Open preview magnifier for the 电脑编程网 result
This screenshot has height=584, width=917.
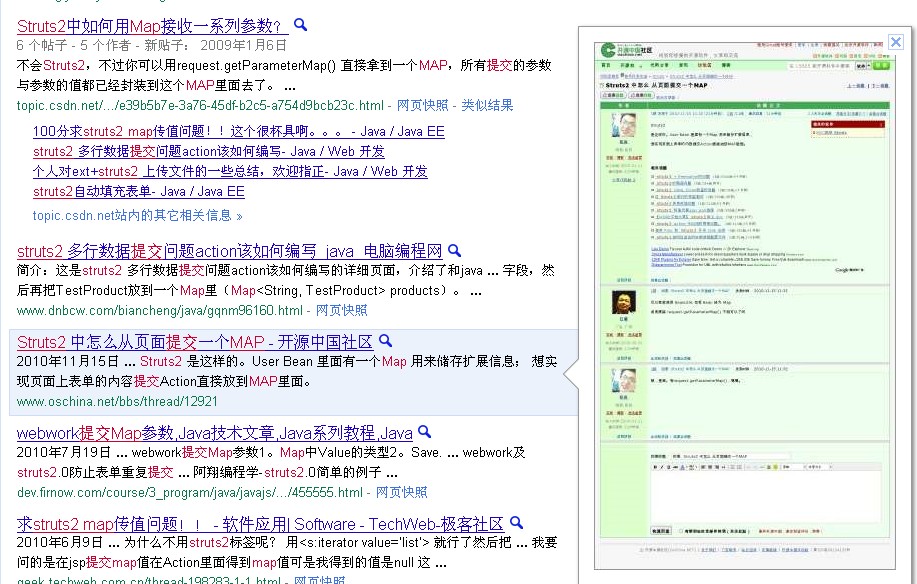tap(454, 251)
